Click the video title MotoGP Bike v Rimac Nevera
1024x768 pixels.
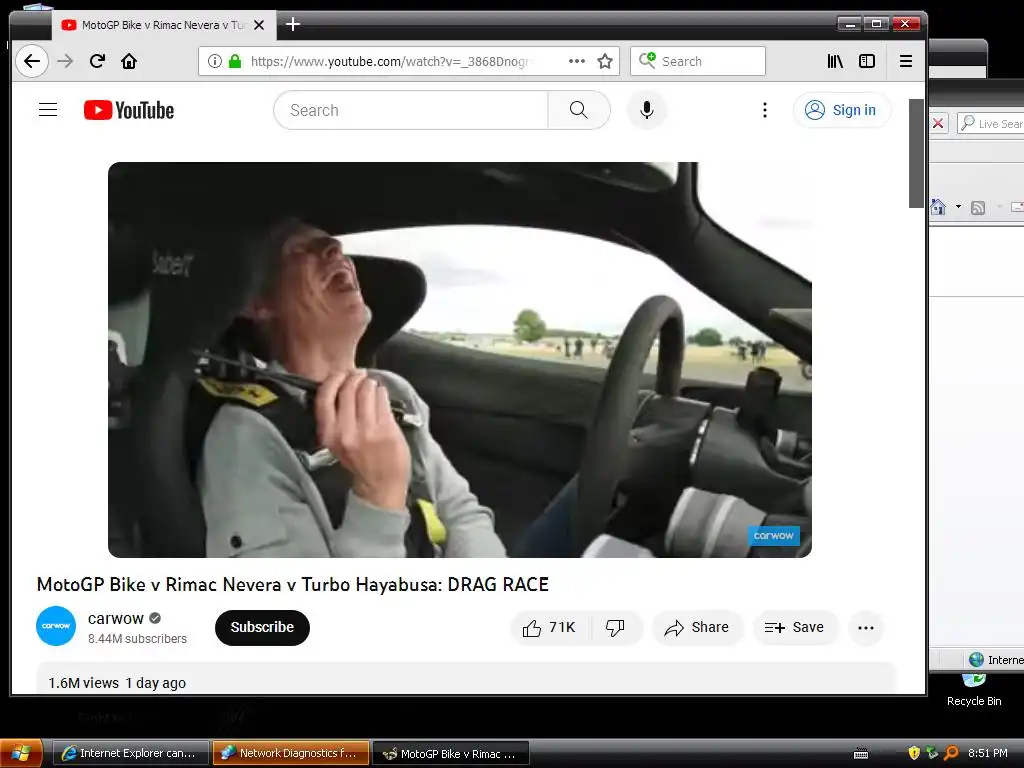click(293, 584)
